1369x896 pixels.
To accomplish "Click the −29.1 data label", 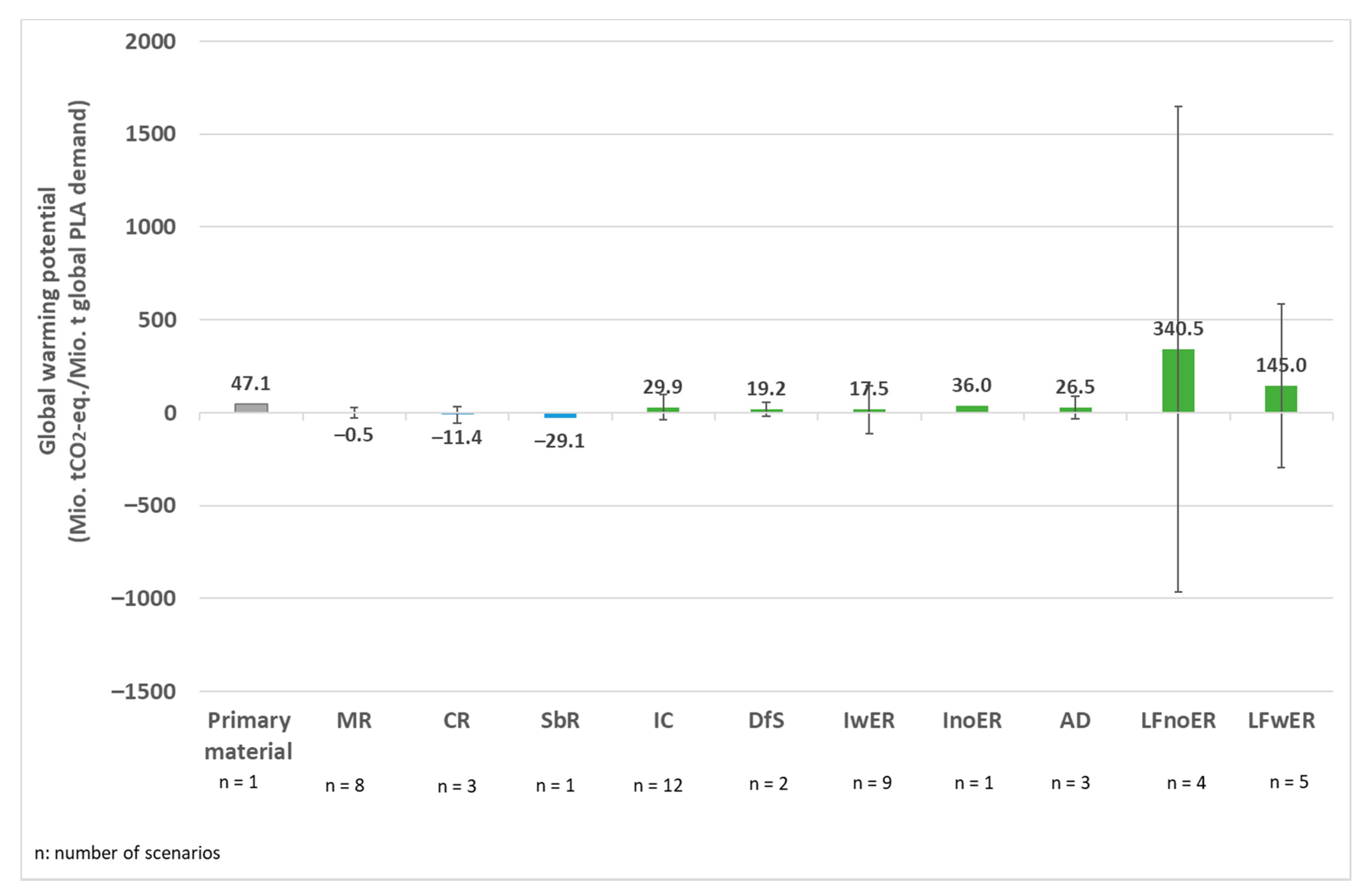I will click(x=560, y=441).
